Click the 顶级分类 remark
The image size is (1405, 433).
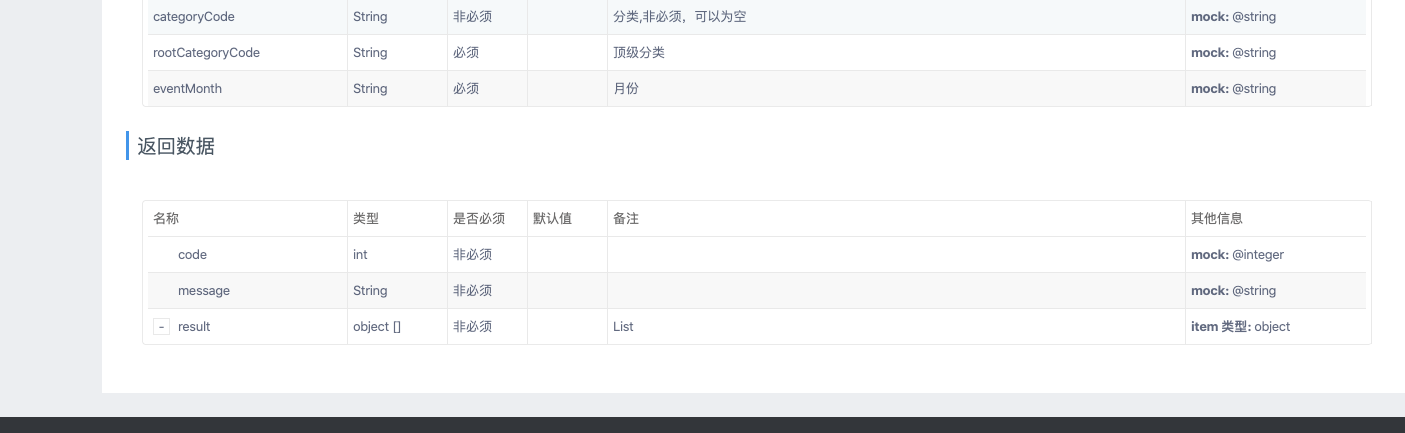click(639, 53)
